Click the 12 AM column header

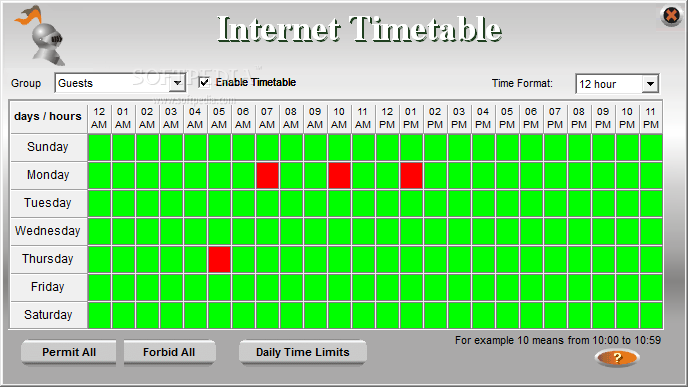[99, 118]
